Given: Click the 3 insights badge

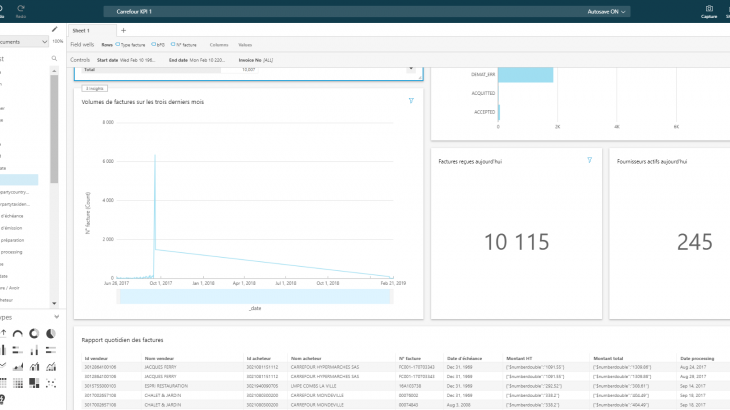Looking at the screenshot, I should [96, 89].
